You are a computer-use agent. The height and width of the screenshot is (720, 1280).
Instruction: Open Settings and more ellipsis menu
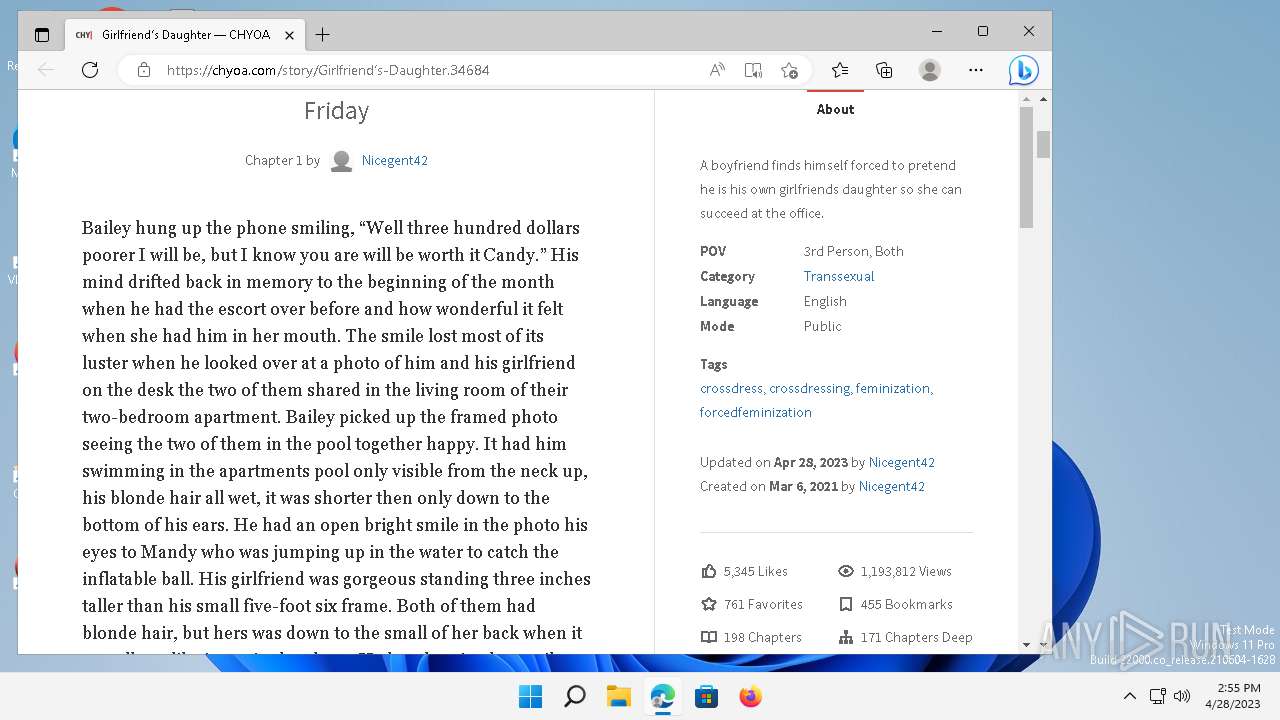pyautogui.click(x=976, y=70)
